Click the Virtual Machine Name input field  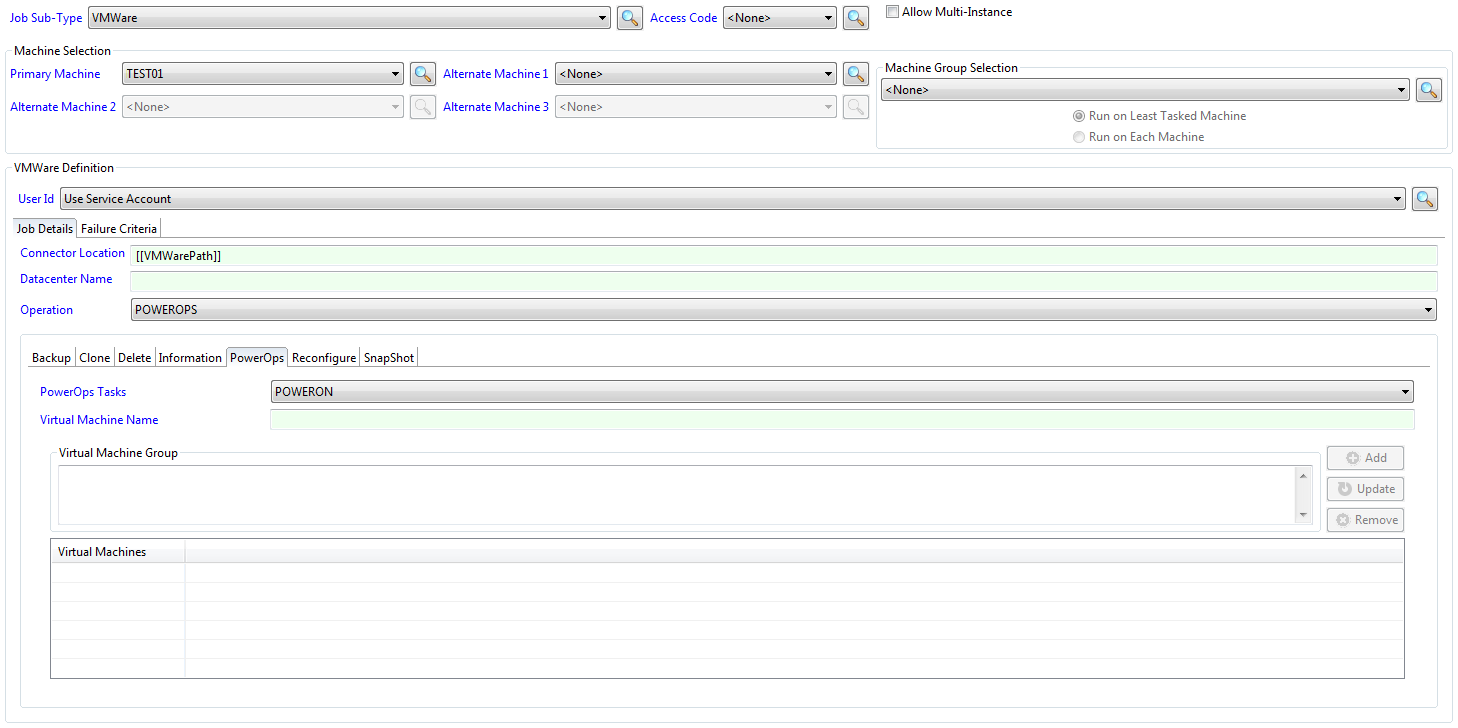pyautogui.click(x=842, y=420)
